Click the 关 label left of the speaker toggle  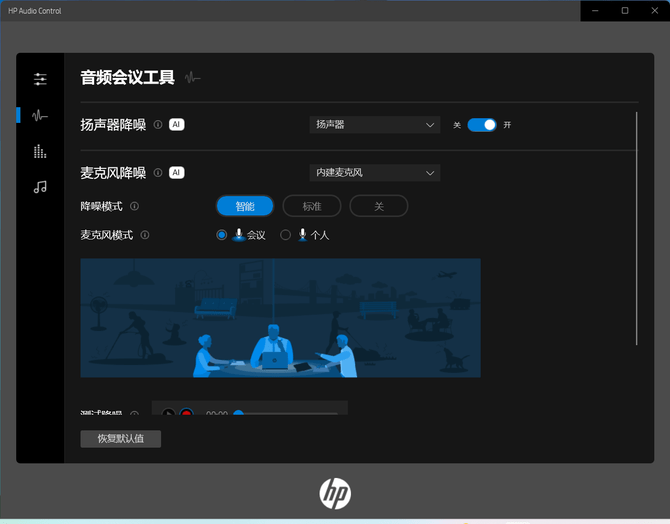click(x=457, y=125)
